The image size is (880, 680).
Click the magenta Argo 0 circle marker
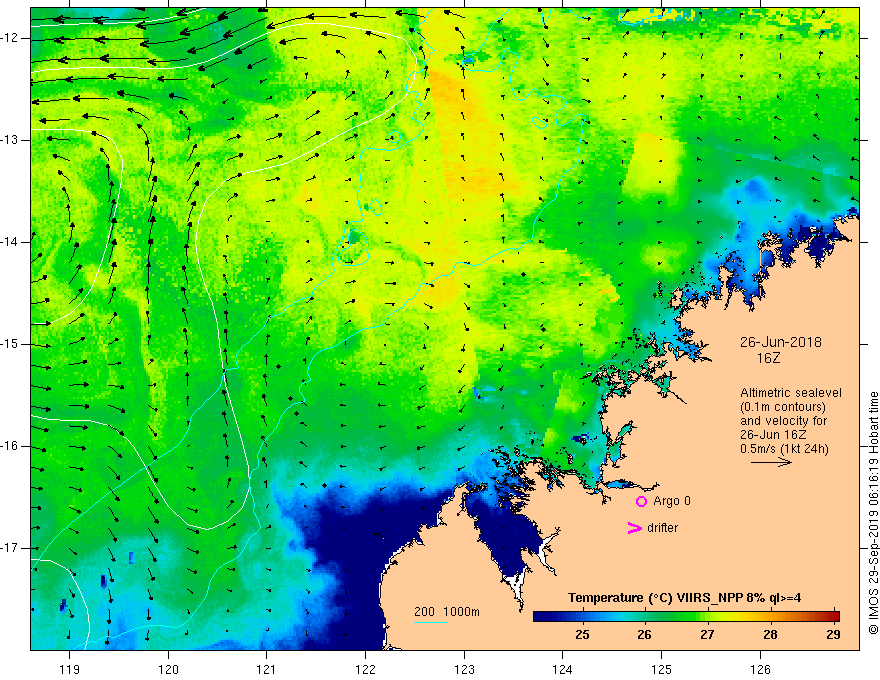click(641, 502)
